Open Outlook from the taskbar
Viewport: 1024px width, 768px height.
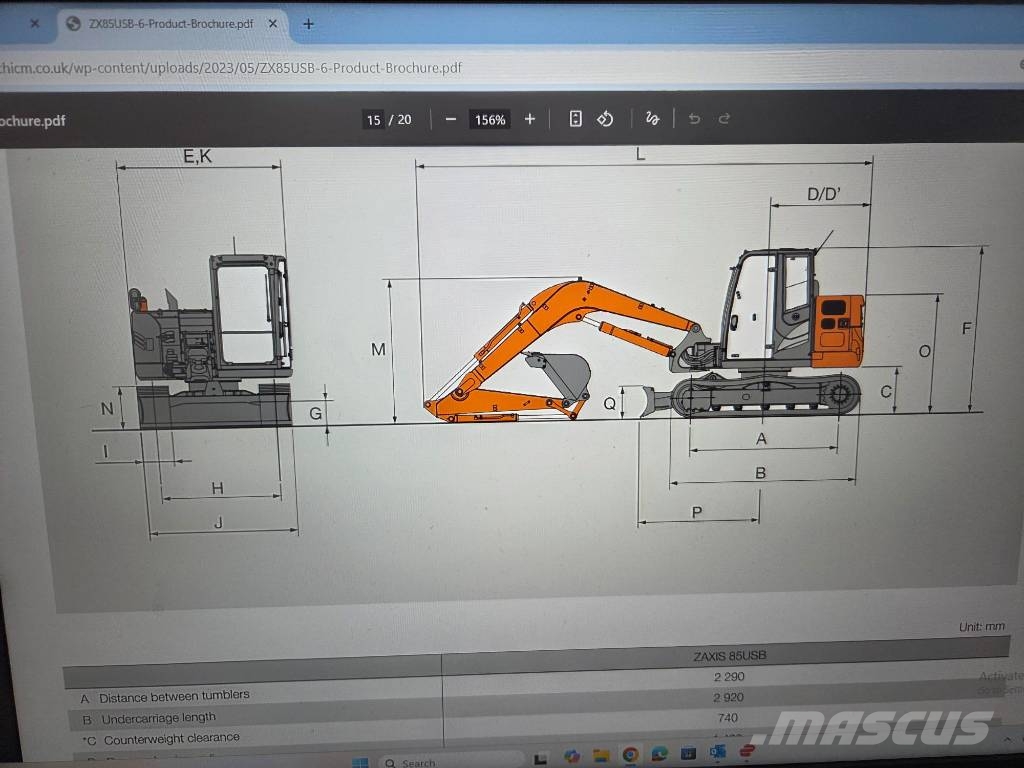click(718, 752)
